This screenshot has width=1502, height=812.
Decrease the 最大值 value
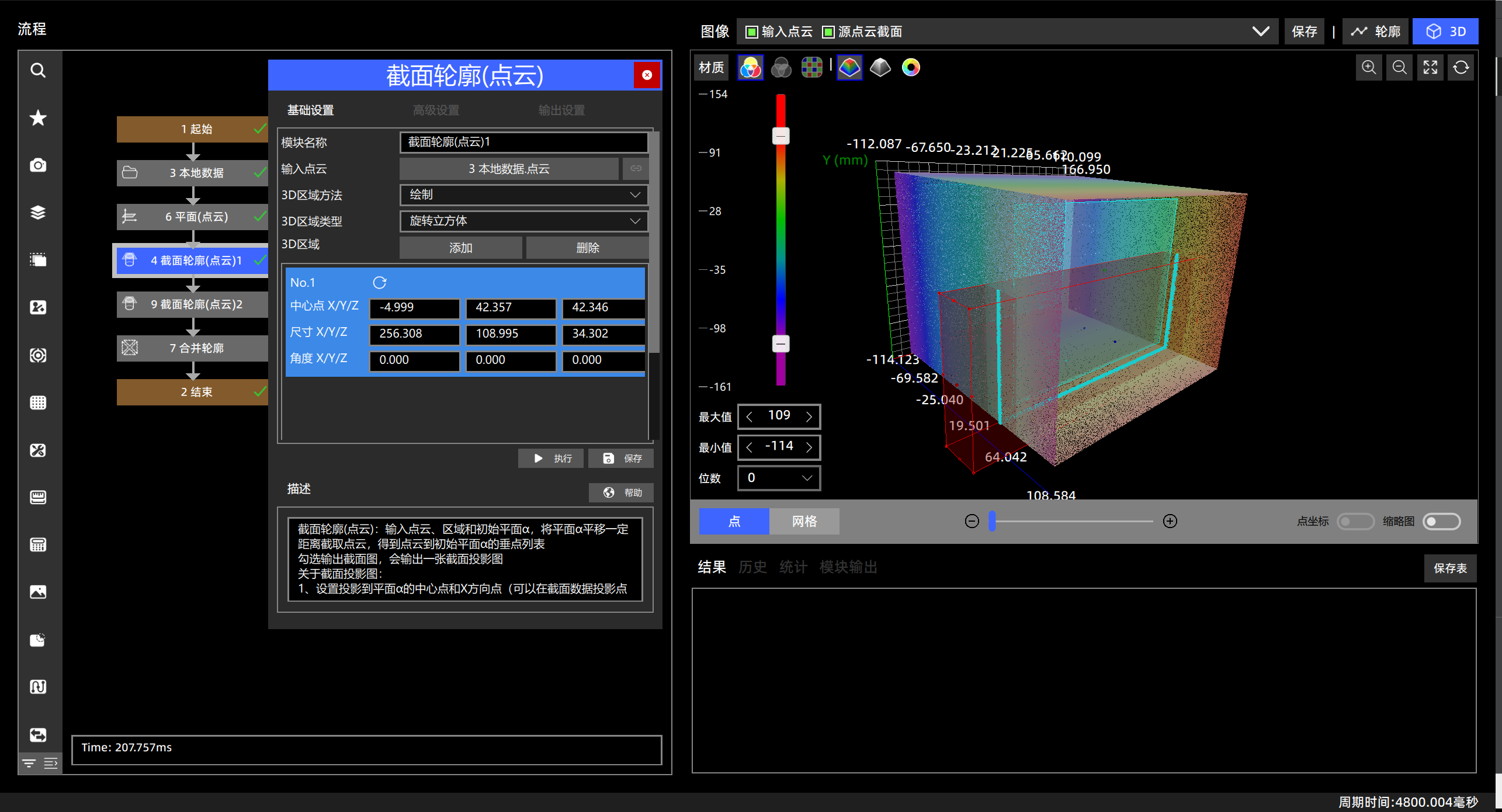(750, 417)
